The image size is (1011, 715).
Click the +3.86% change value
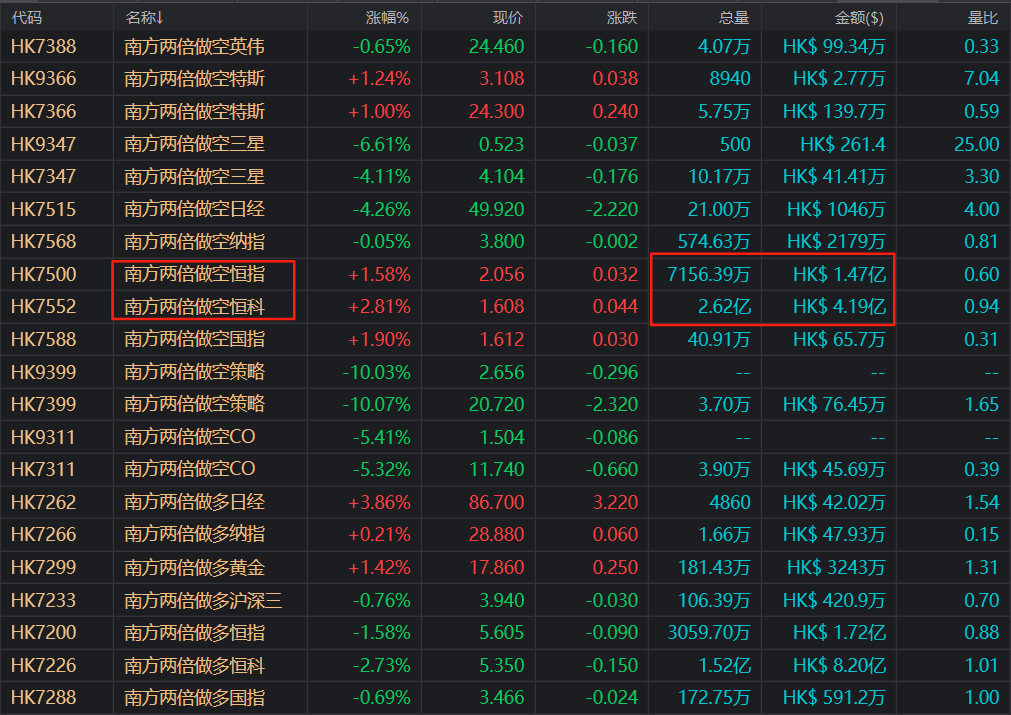click(x=379, y=502)
